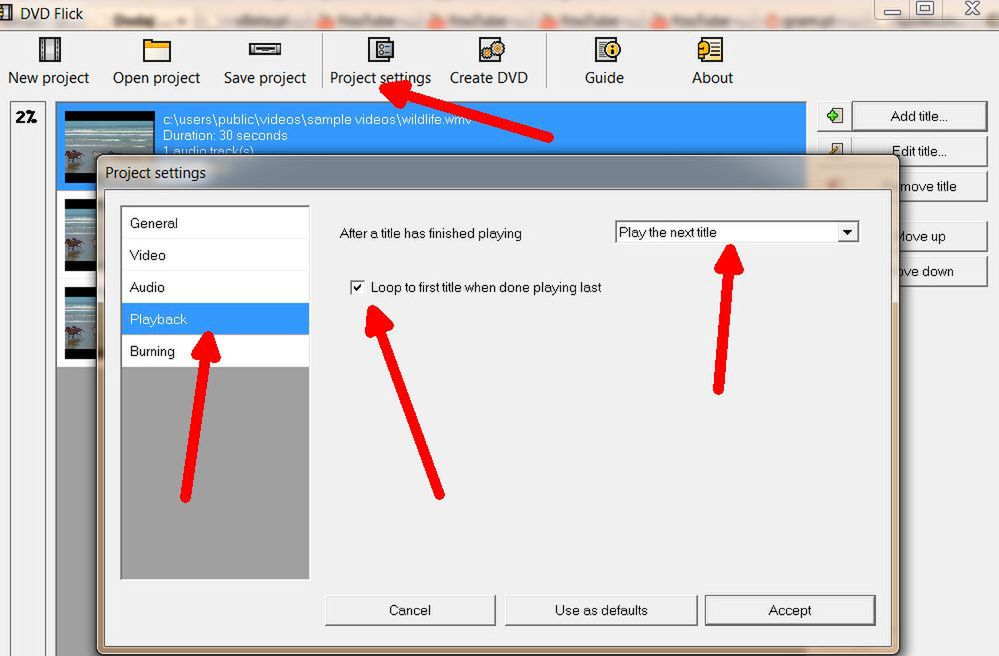Click the Move down button
Viewport: 999px width, 656px height.
click(942, 271)
